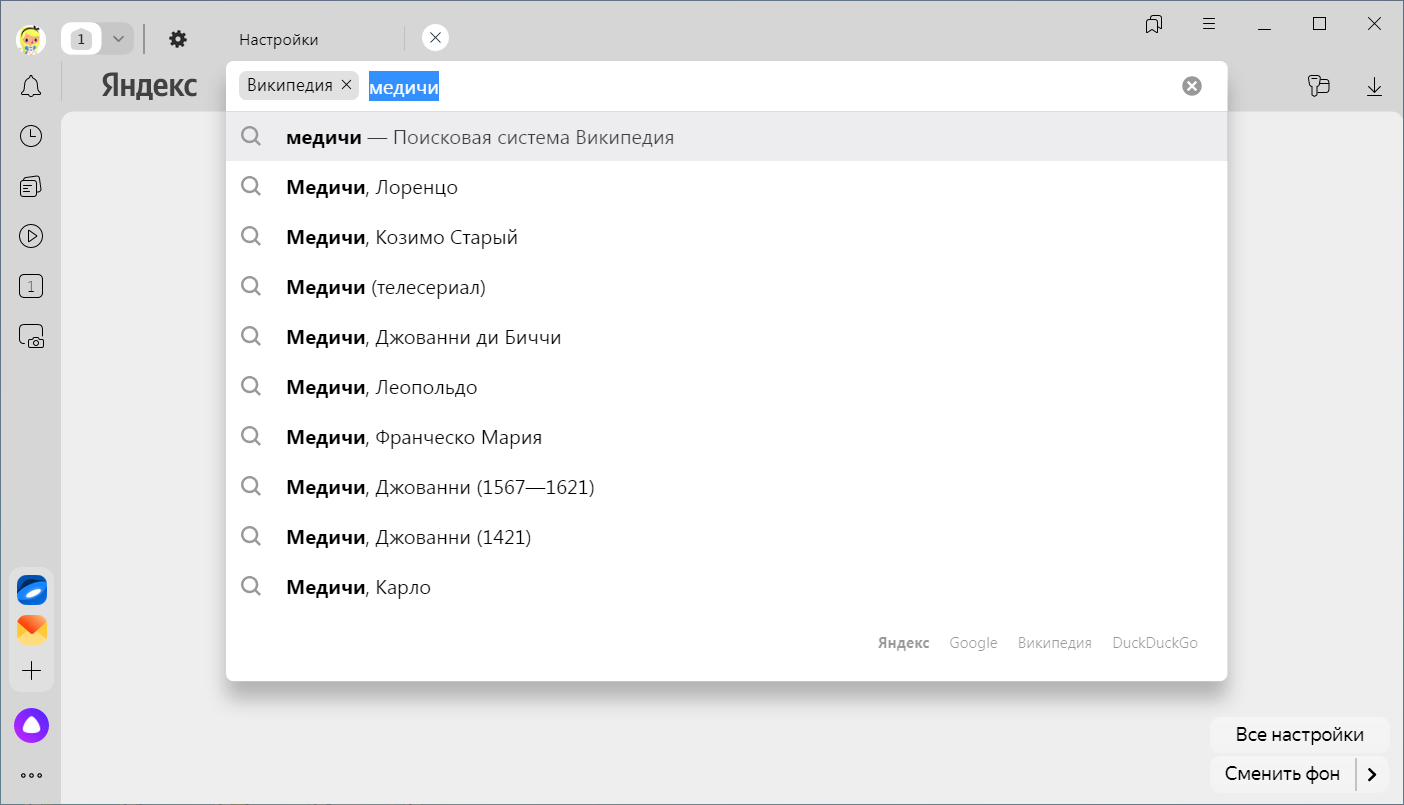This screenshot has width=1404, height=805.
Task: Launch Alice voice assistant
Action: point(32,726)
